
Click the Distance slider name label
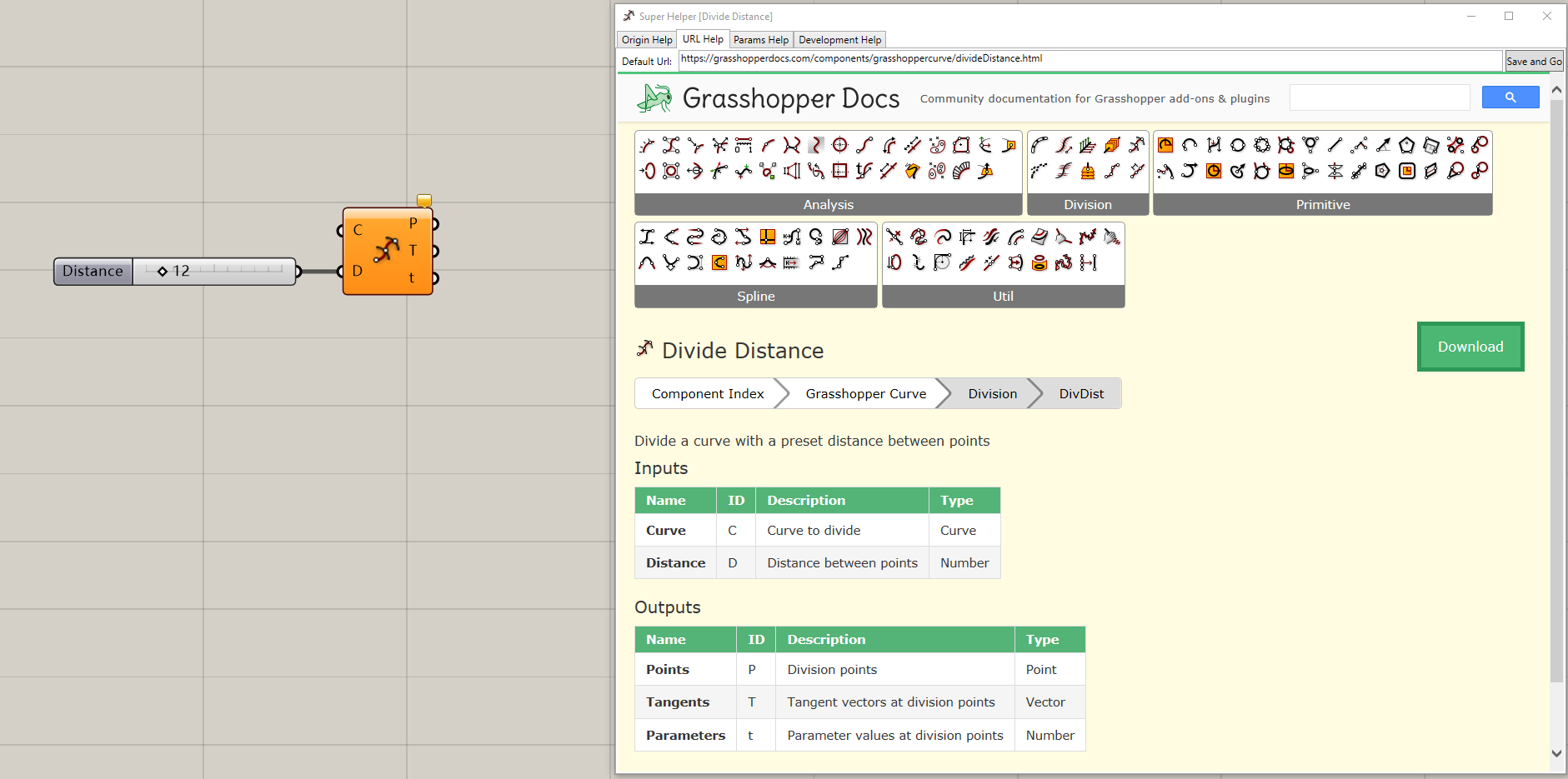(93, 271)
